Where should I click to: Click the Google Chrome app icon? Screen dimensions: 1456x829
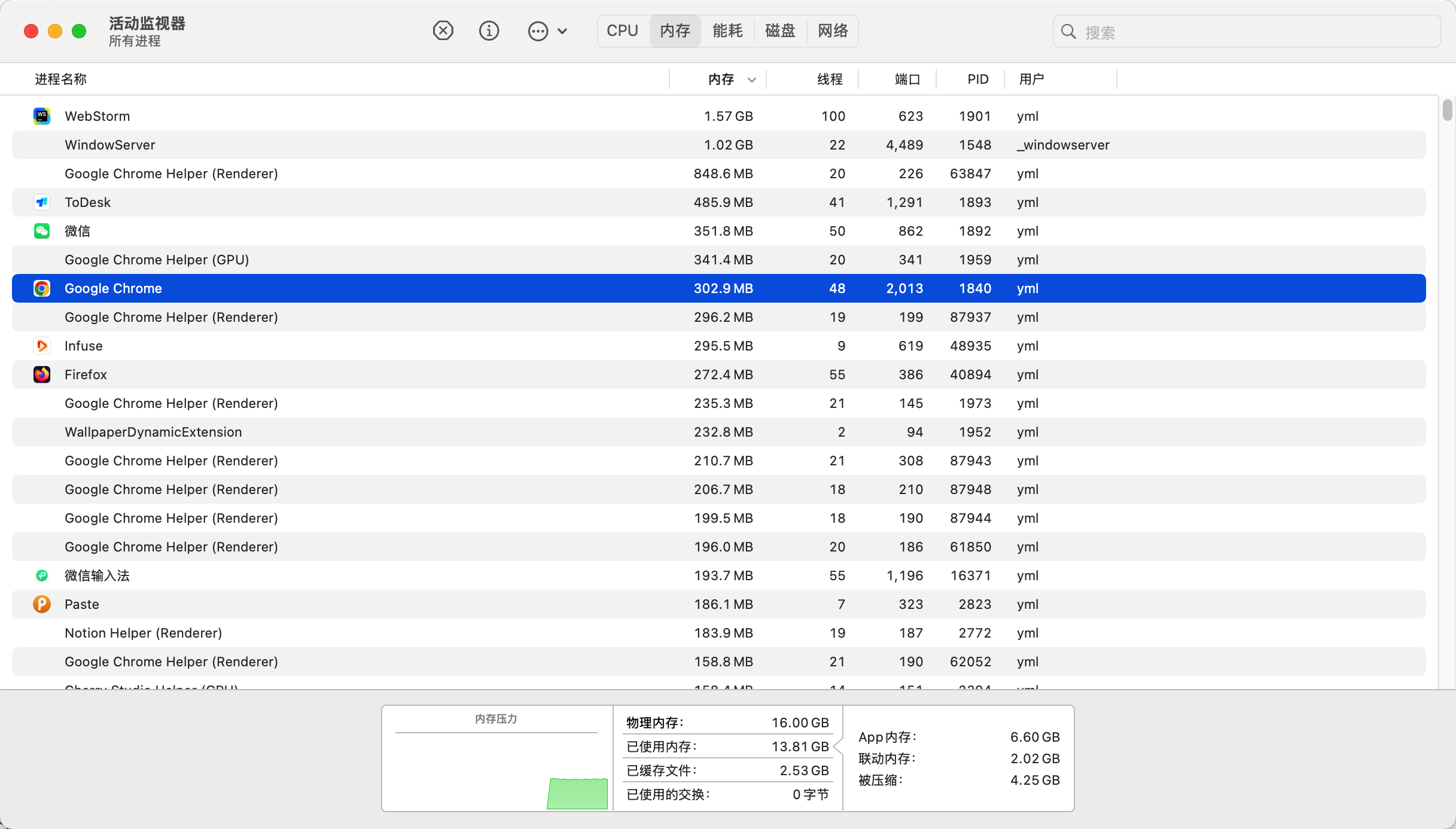pyautogui.click(x=42, y=288)
